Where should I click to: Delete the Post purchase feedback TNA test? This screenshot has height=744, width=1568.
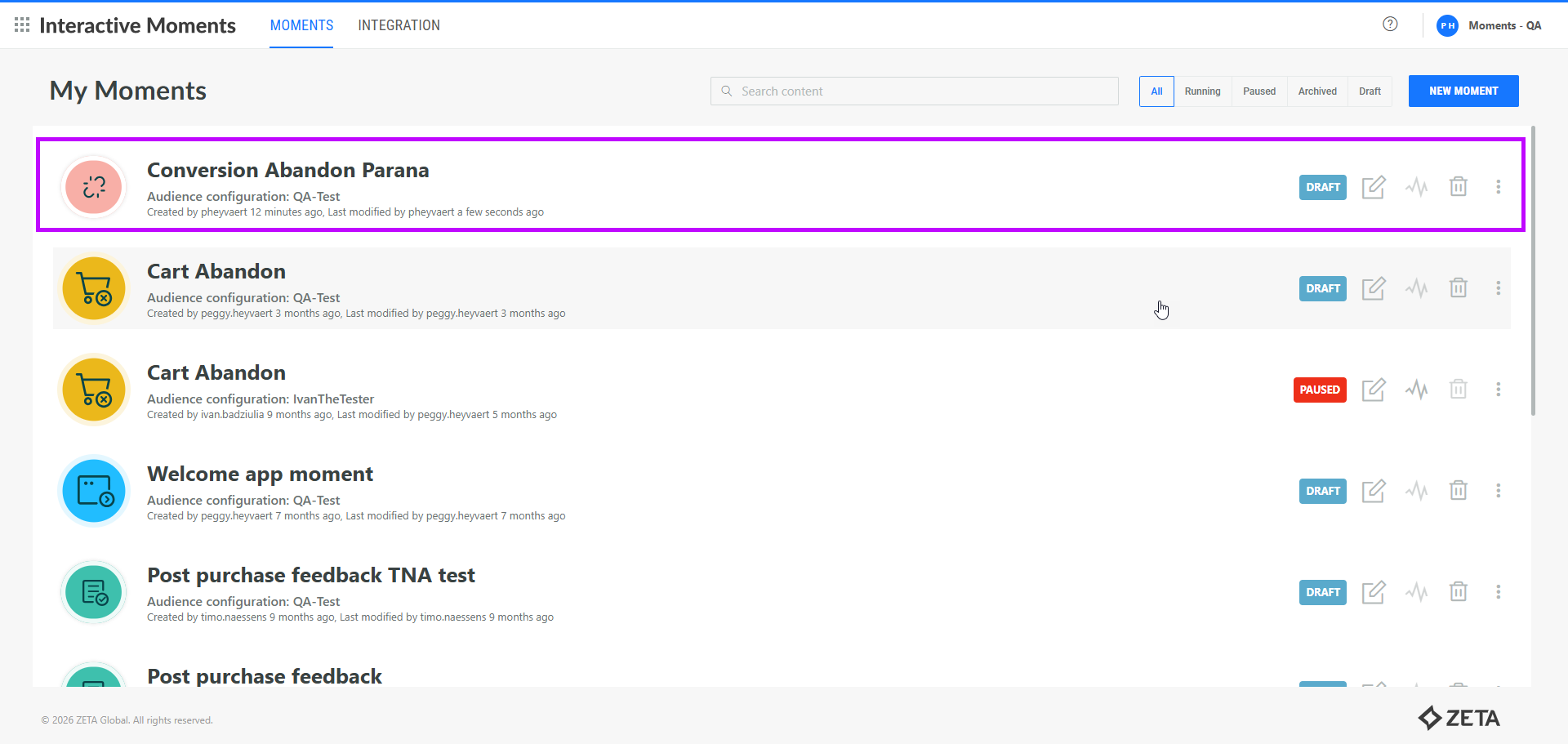click(x=1458, y=592)
